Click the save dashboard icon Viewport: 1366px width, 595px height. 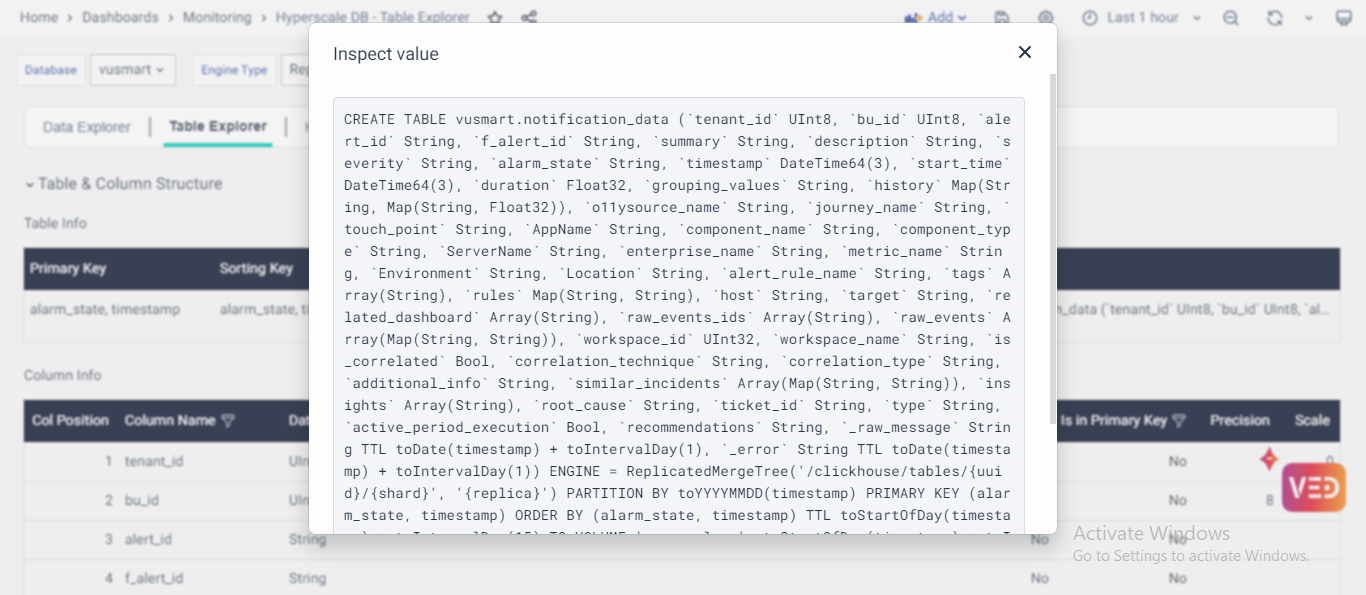[x=1001, y=18]
